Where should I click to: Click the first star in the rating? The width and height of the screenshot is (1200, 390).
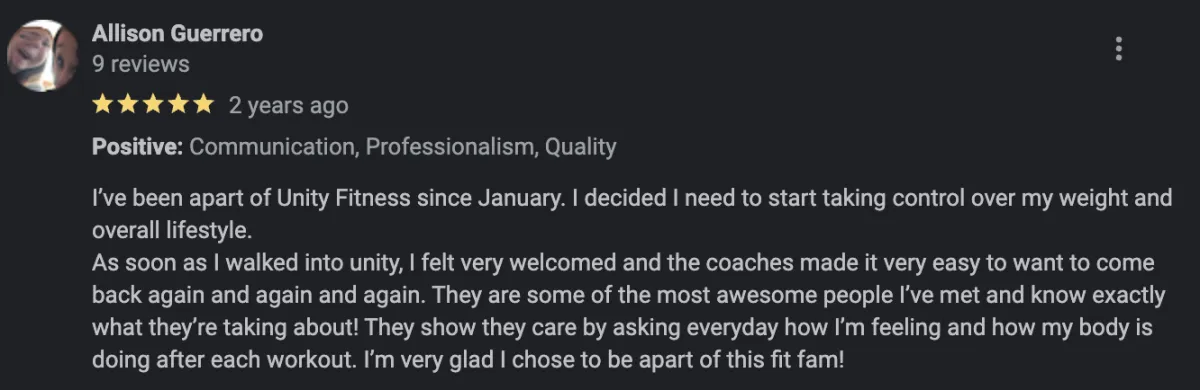click(104, 104)
